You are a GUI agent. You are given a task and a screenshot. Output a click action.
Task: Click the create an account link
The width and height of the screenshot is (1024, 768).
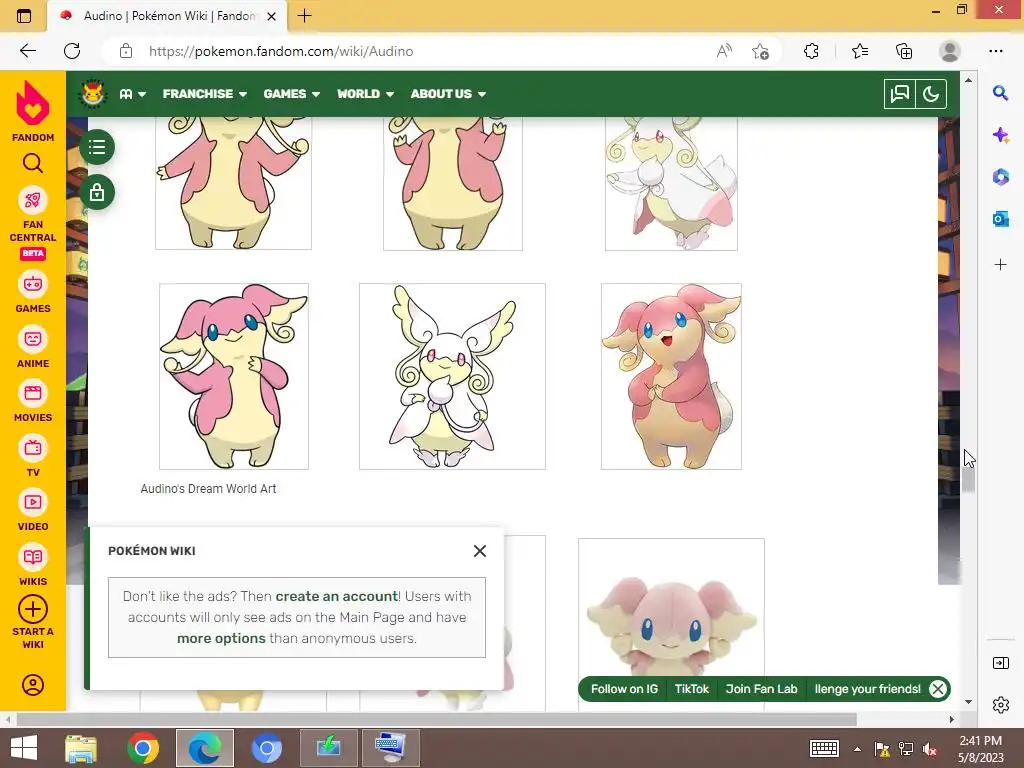pyautogui.click(x=336, y=596)
